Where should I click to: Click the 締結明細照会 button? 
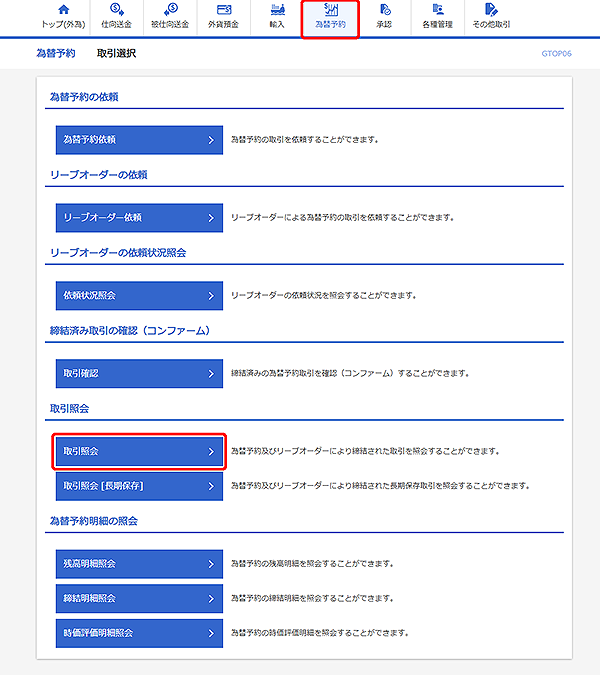139,599
